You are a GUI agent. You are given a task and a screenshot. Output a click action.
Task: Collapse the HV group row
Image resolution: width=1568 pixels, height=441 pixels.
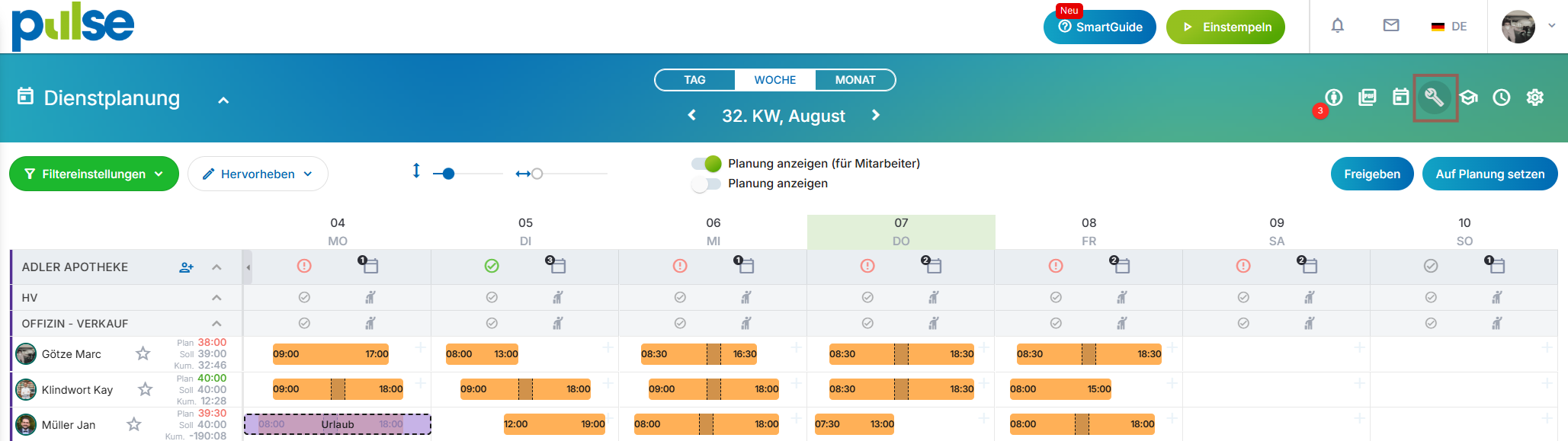216,298
